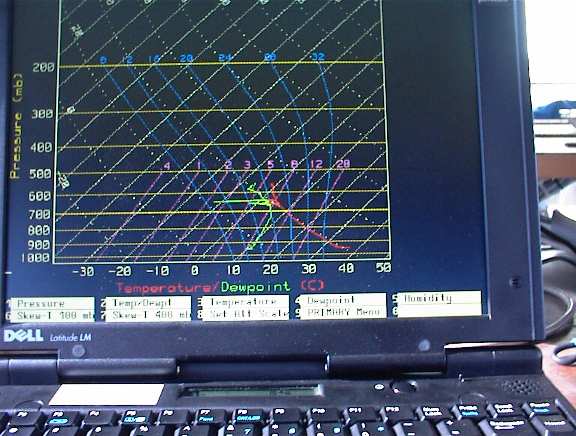This screenshot has width=576, height=436.
Task: Click the 200 mb pressure axis label
Action: pyautogui.click(x=43, y=68)
